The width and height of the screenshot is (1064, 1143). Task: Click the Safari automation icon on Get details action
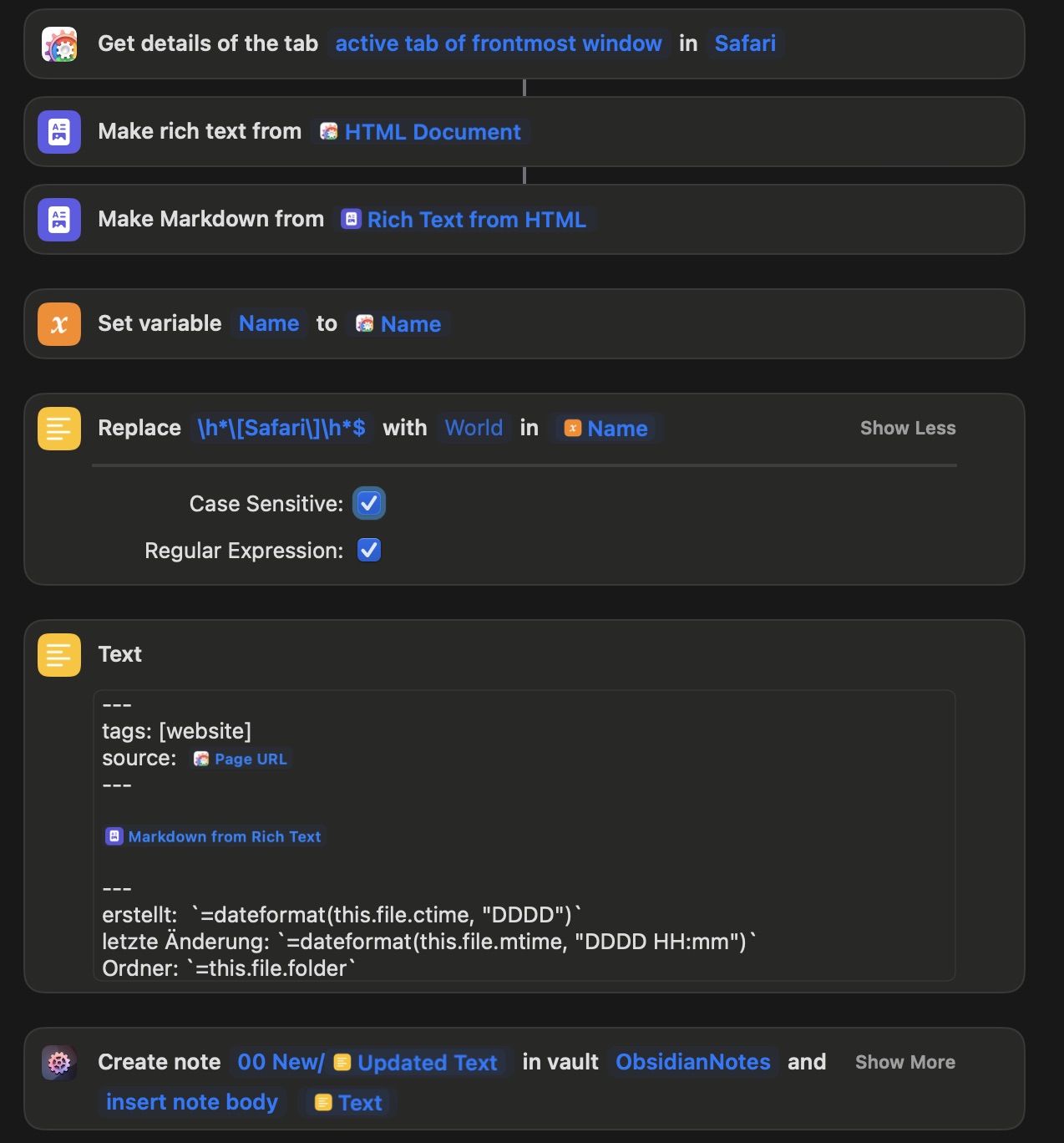59,44
